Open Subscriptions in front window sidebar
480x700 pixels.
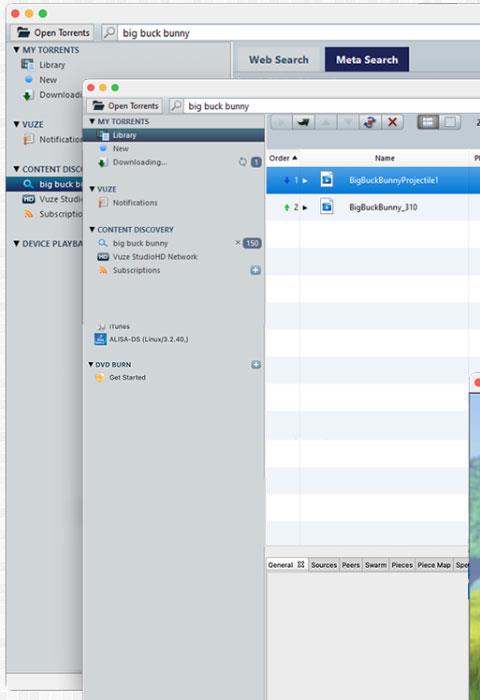(x=136, y=270)
